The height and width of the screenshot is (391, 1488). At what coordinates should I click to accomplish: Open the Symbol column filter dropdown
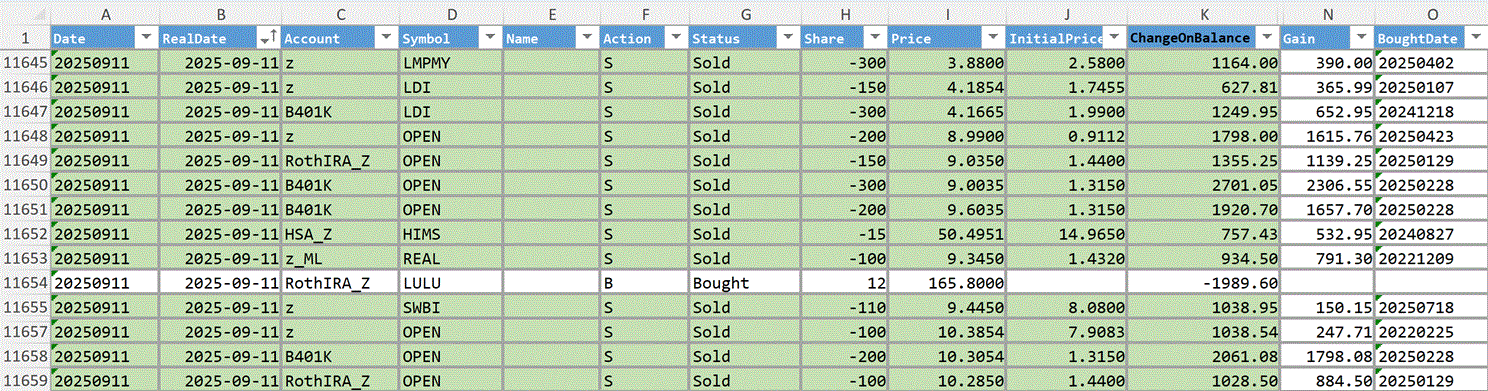(490, 38)
